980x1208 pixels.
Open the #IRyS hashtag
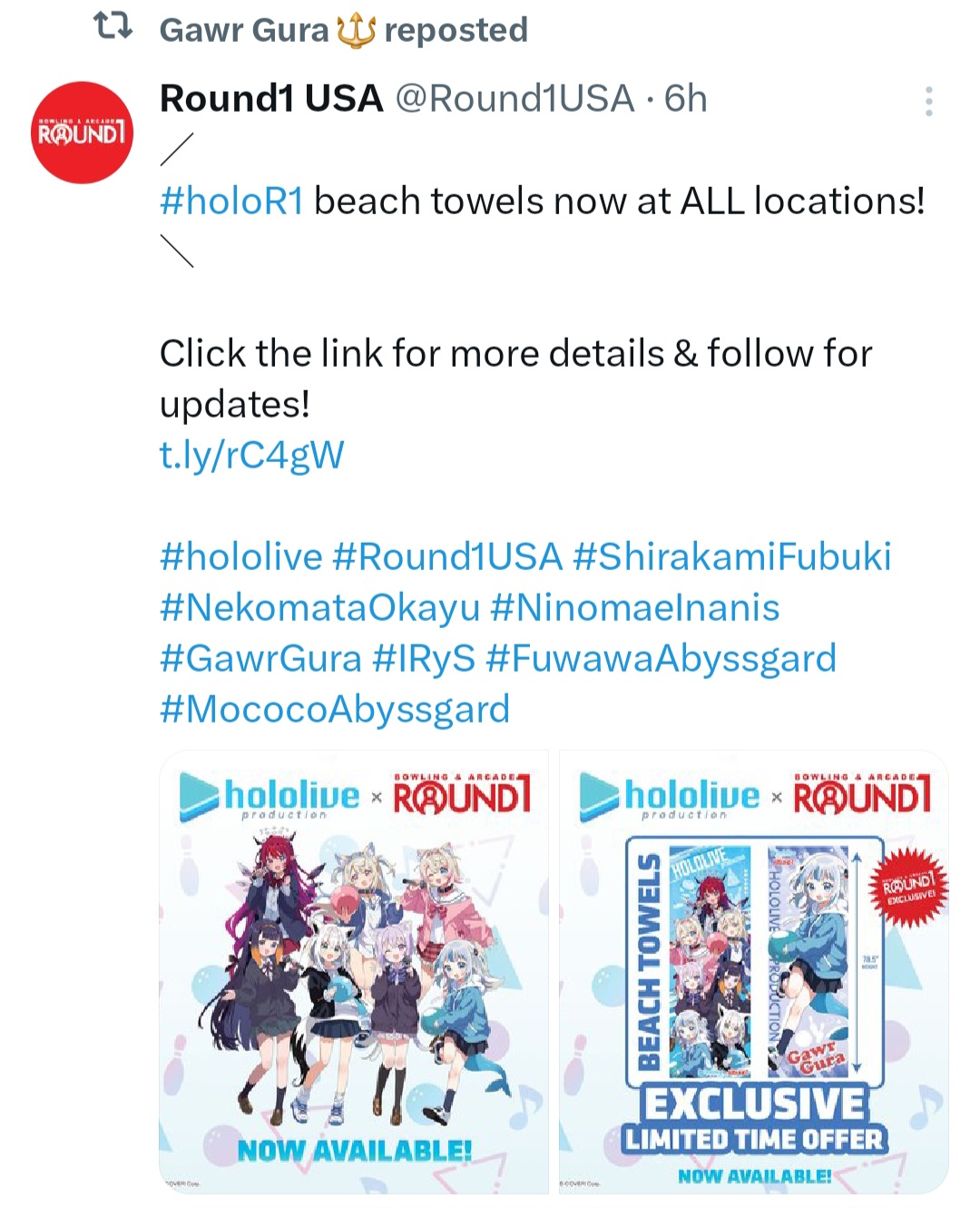pos(424,658)
